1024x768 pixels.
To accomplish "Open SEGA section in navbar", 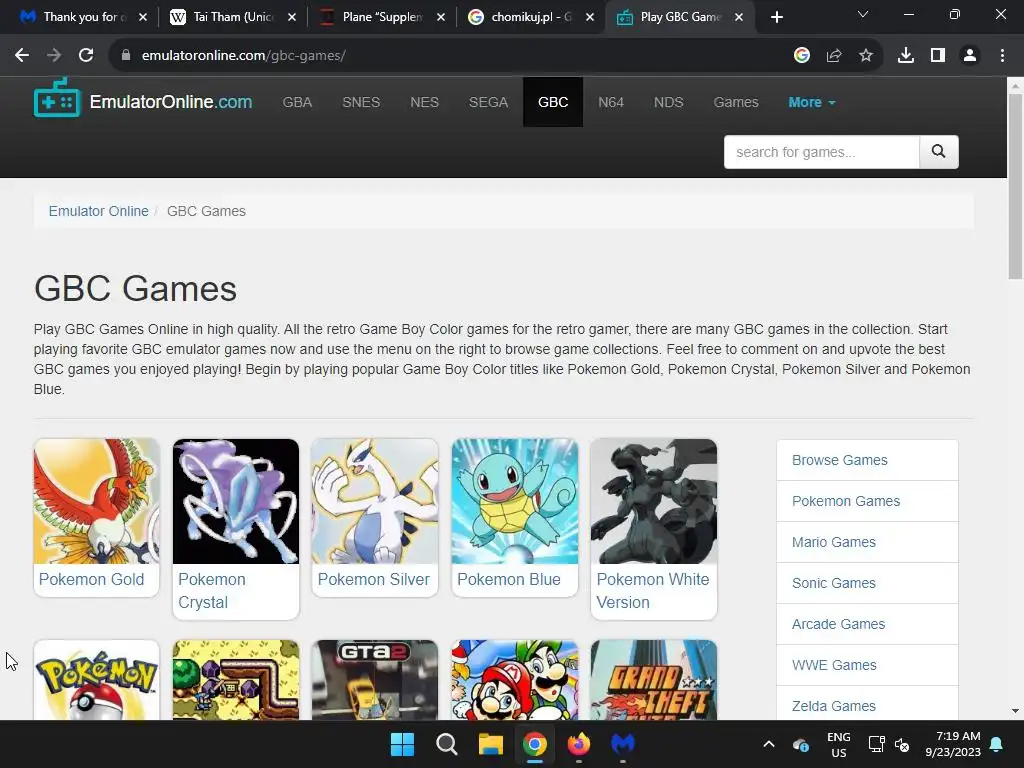I will (x=488, y=103).
